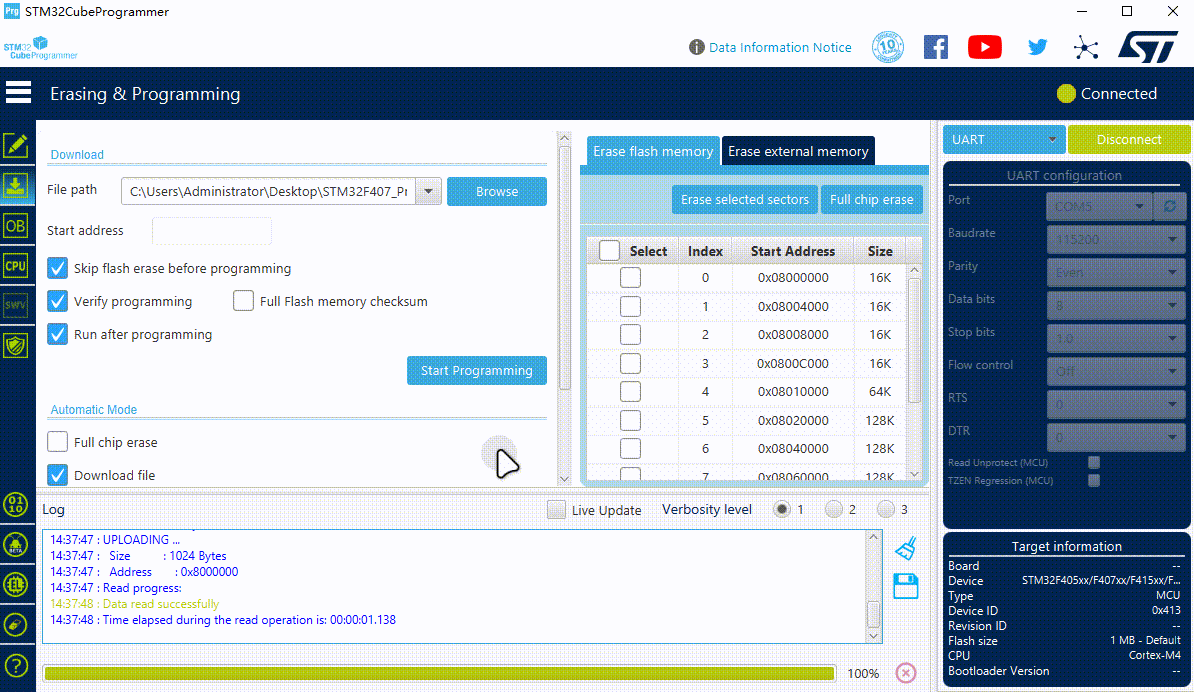This screenshot has height=692, width=1194.
Task: Click the Start Programming button
Action: (476, 370)
